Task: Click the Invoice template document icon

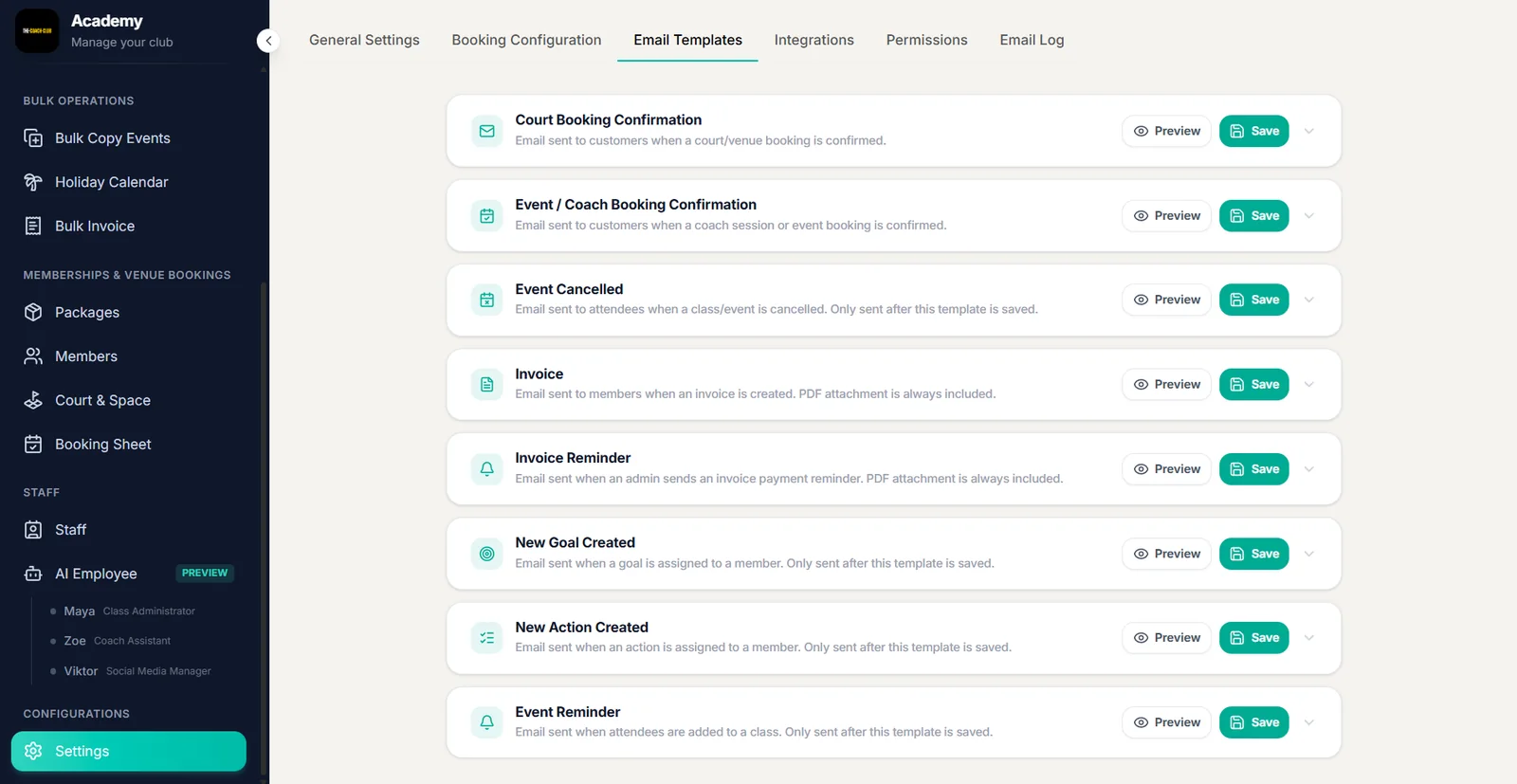Action: pos(486,385)
